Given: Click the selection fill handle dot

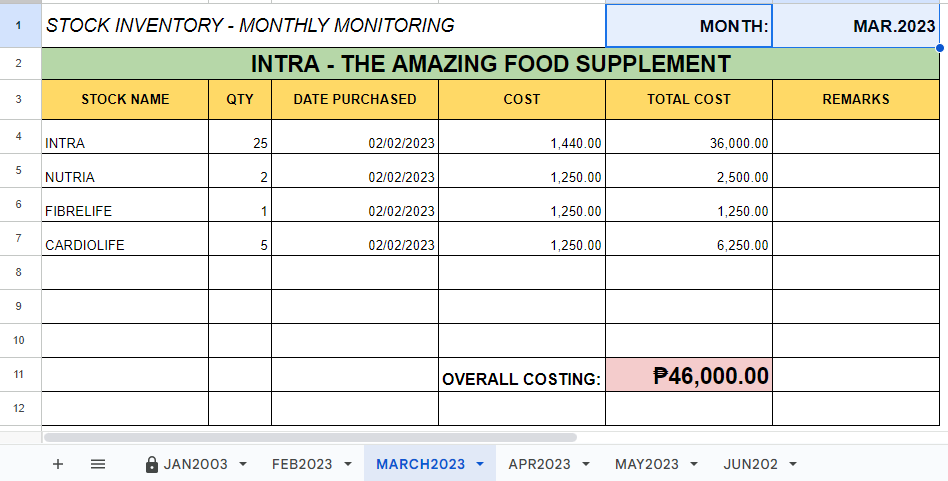Looking at the screenshot, I should coord(940,48).
